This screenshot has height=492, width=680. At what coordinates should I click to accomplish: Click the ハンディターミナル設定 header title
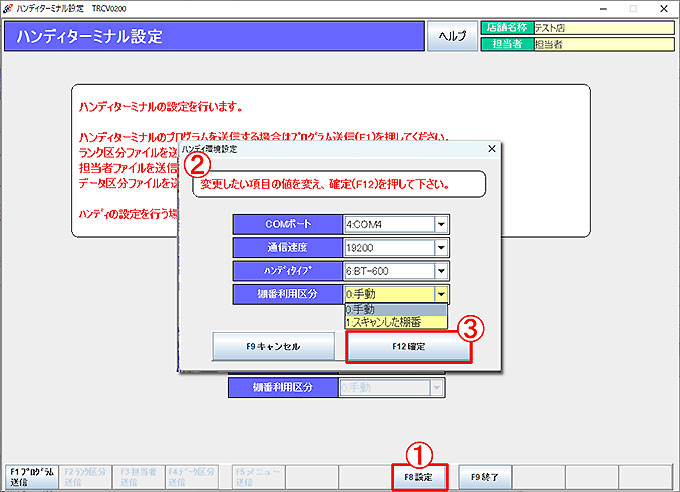point(90,36)
